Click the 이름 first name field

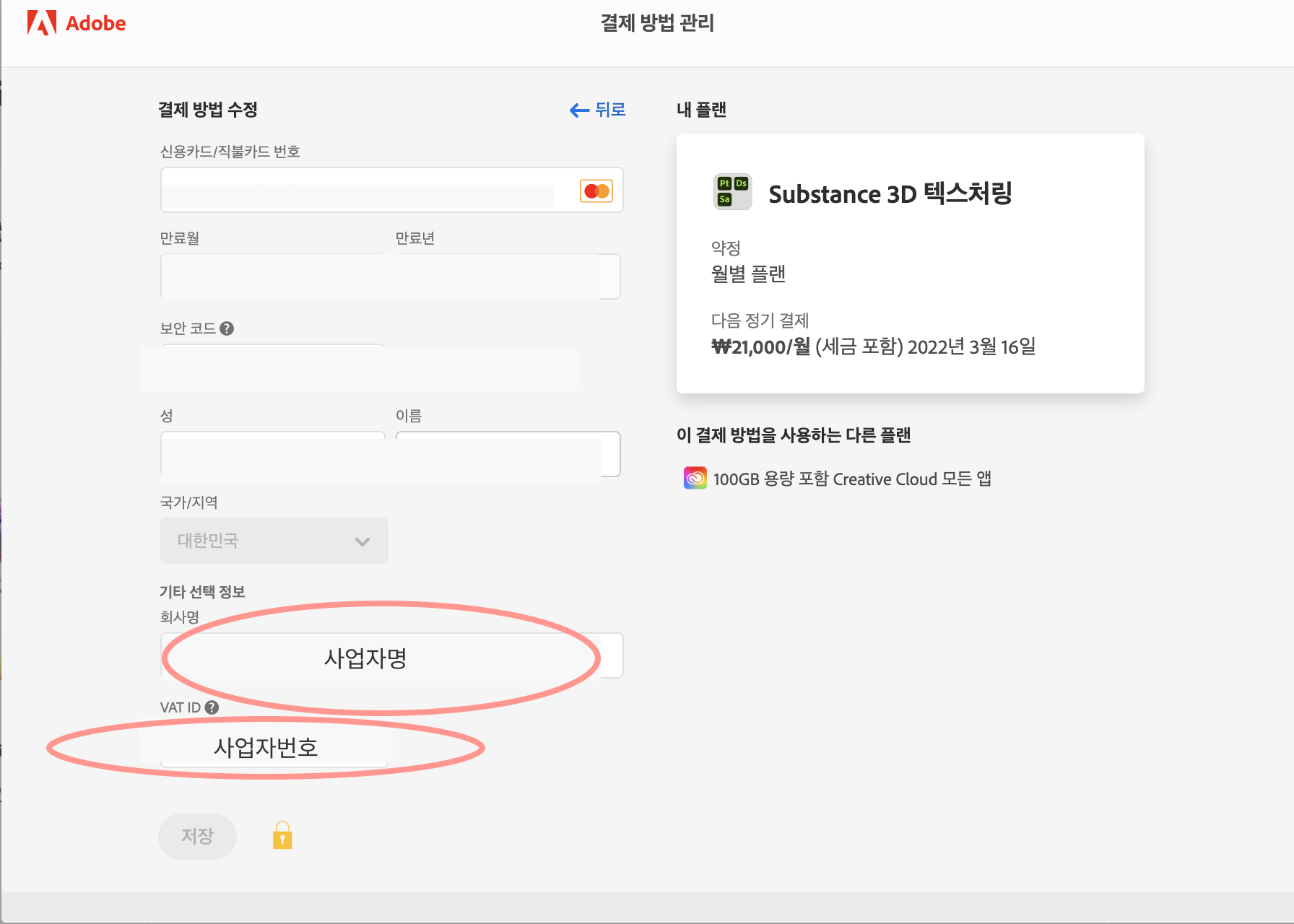tap(508, 454)
